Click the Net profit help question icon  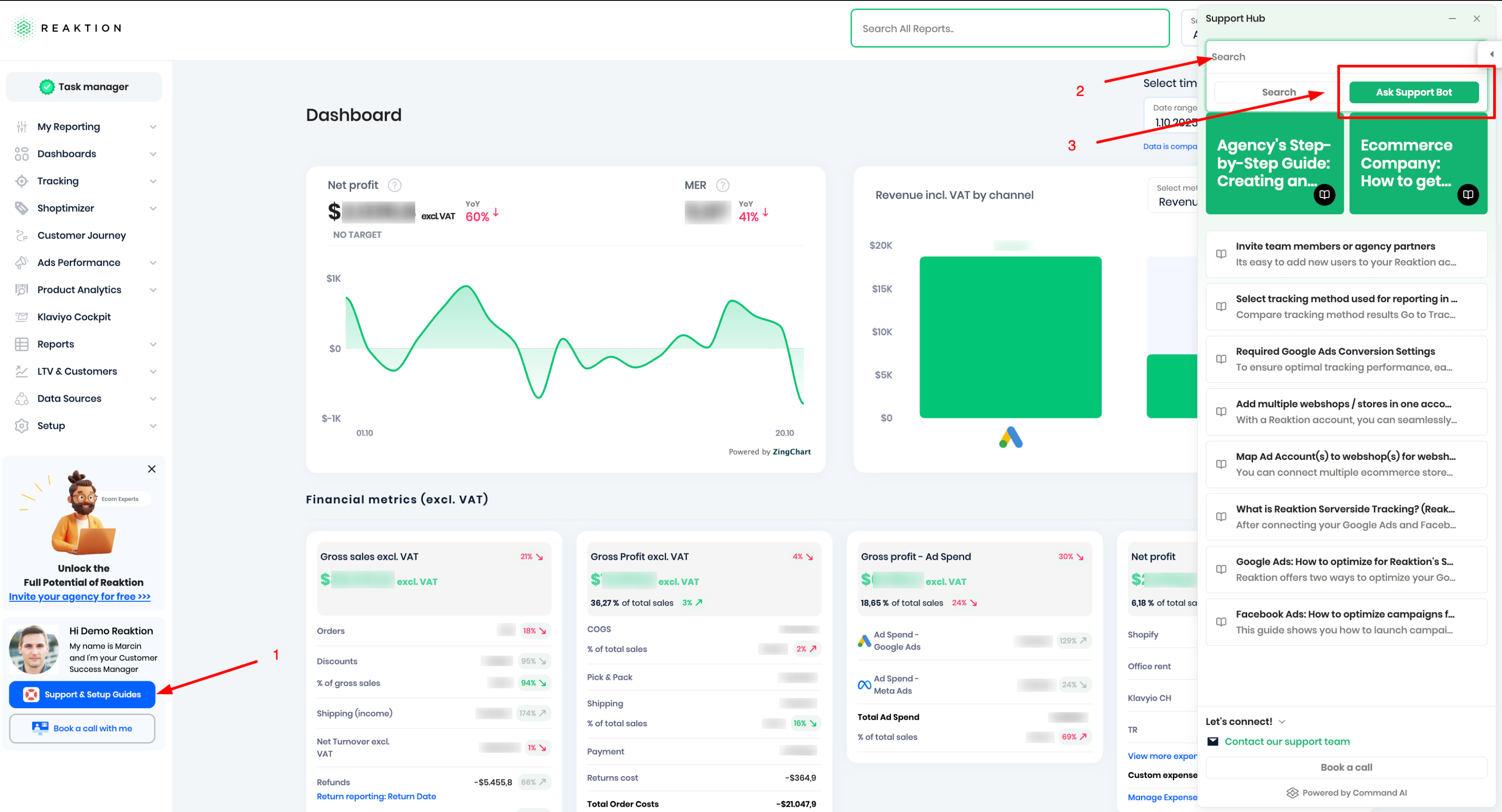[x=395, y=186]
